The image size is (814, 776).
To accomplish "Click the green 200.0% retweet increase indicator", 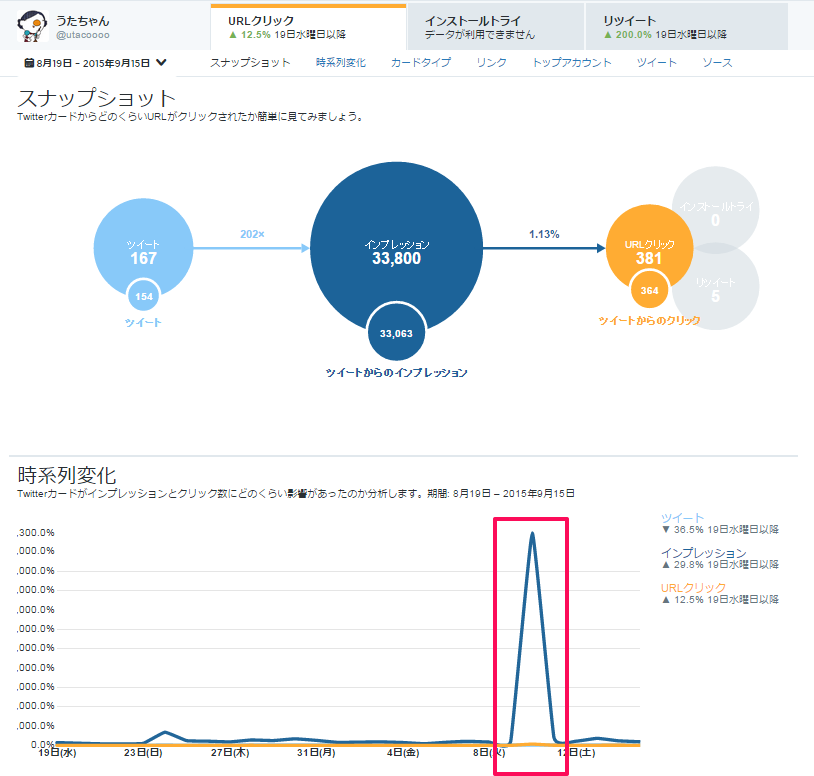I will tap(627, 35).
